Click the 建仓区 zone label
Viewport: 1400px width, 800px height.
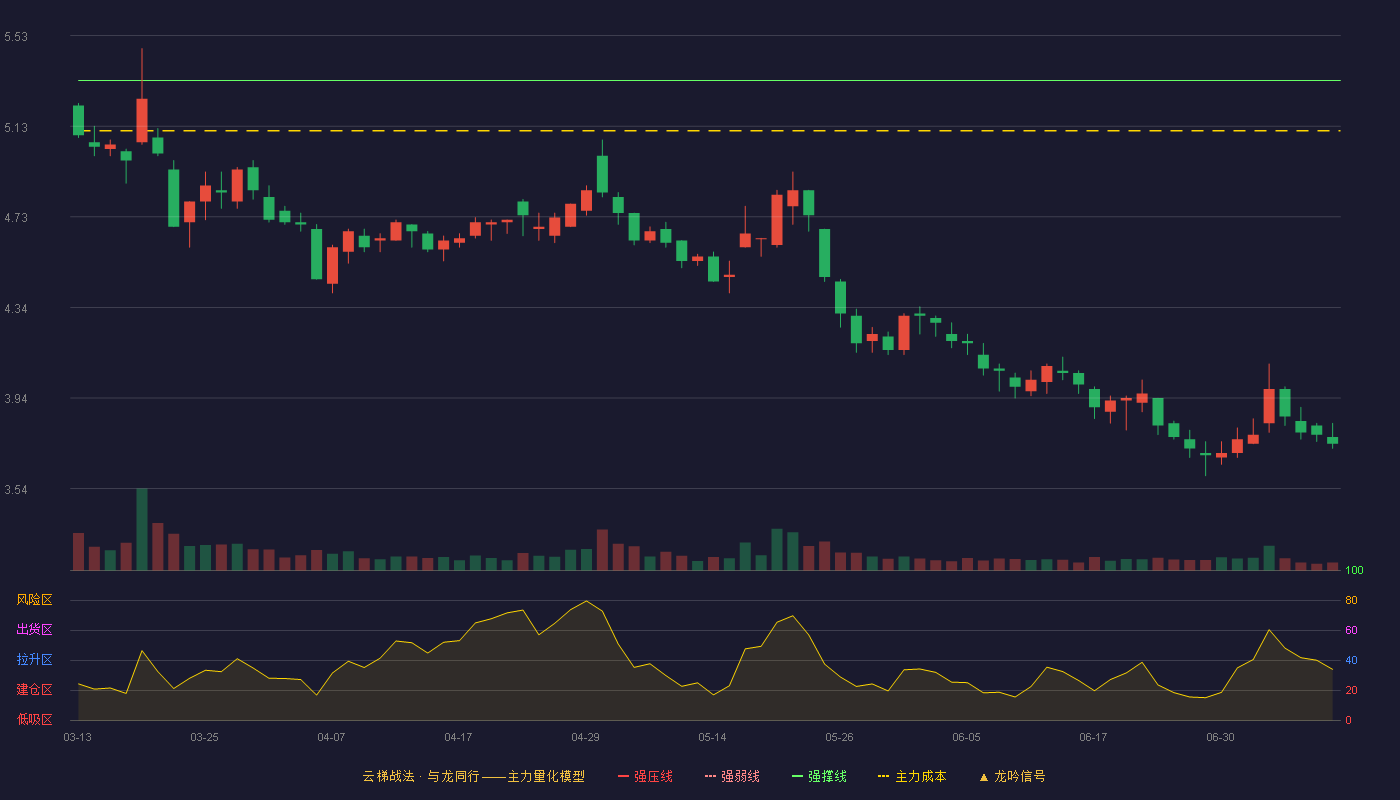34,690
